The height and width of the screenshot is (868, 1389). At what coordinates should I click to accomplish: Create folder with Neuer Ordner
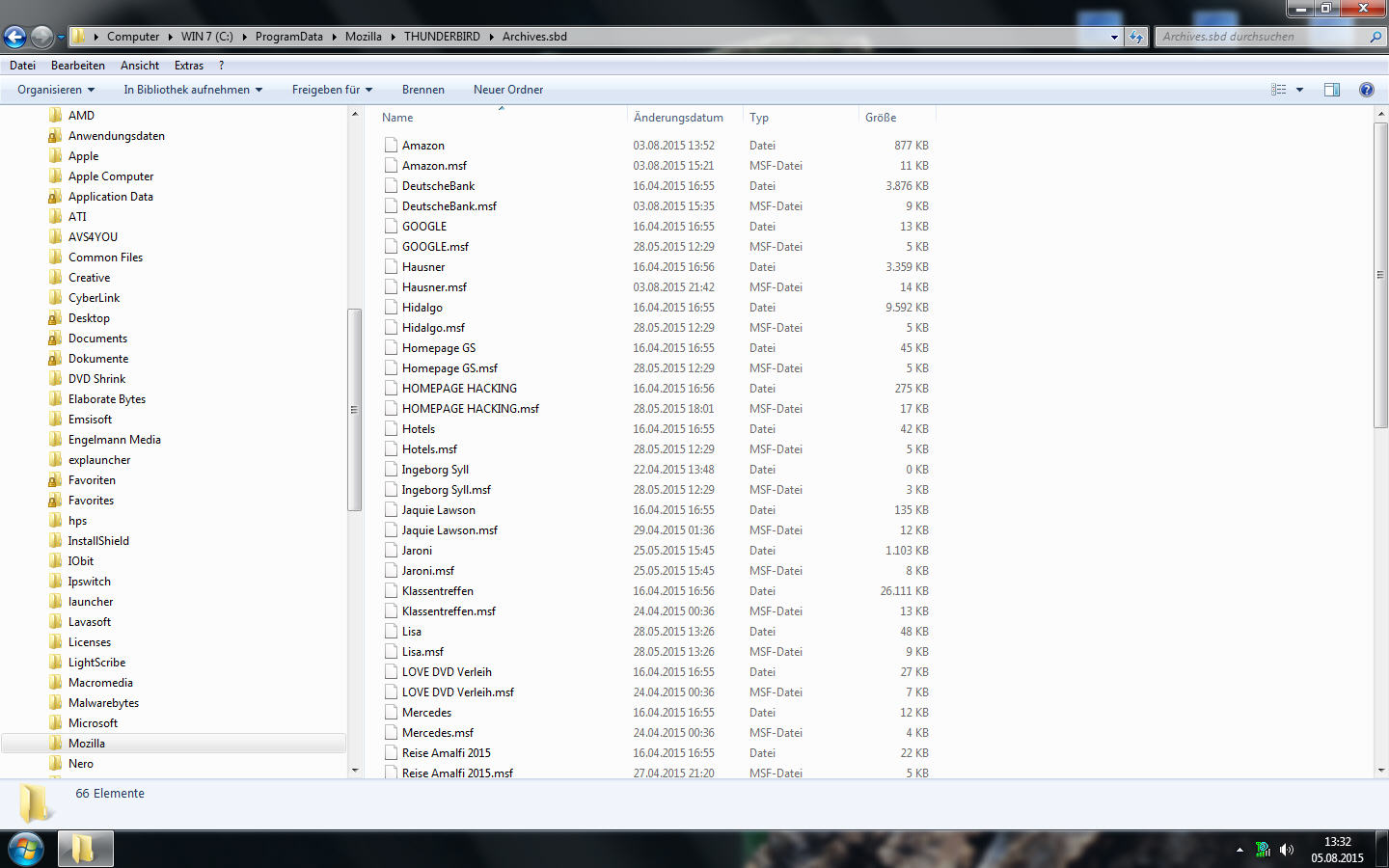(508, 90)
